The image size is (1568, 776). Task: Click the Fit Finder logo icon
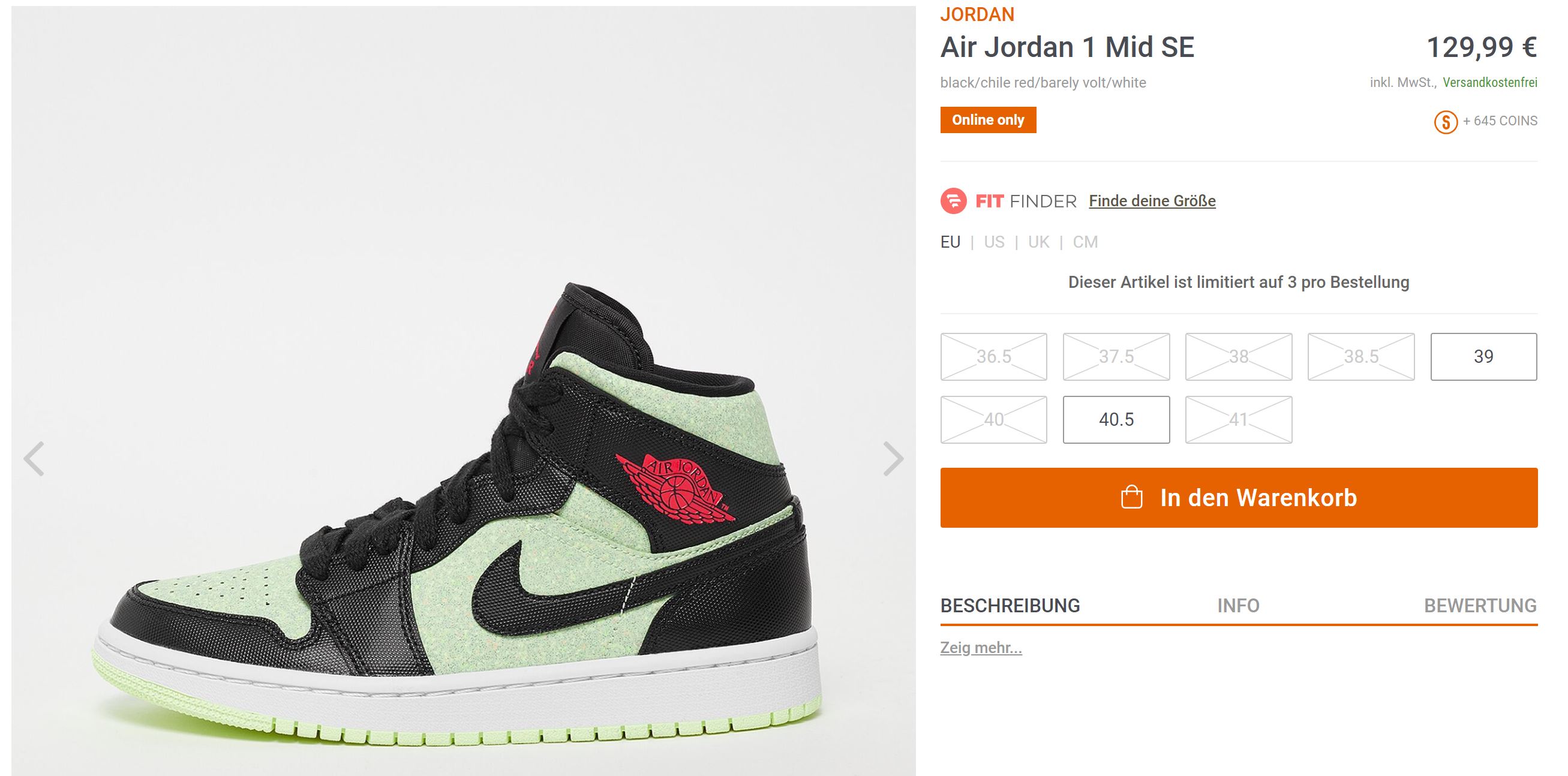(953, 201)
